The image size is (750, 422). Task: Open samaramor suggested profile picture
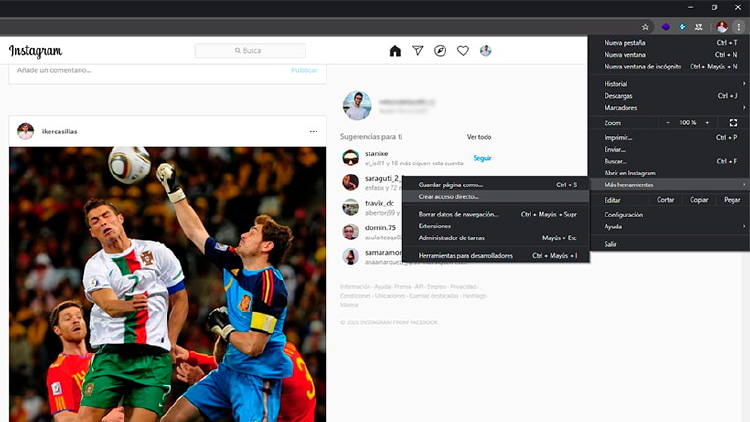tap(351, 256)
